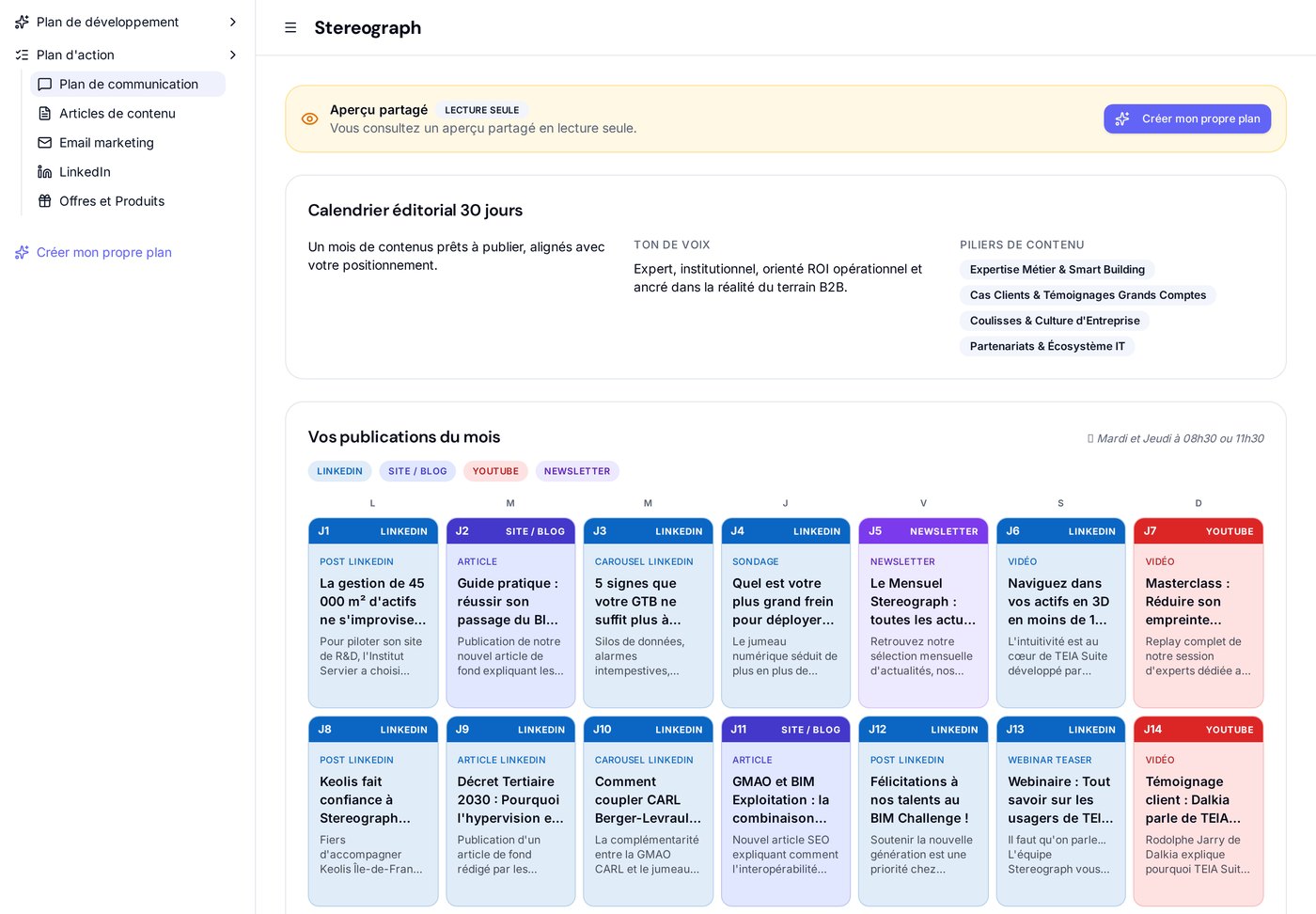Viewport: 1316px width, 914px height.
Task: Filter publications by LINKEDIN chip
Action: (x=339, y=471)
